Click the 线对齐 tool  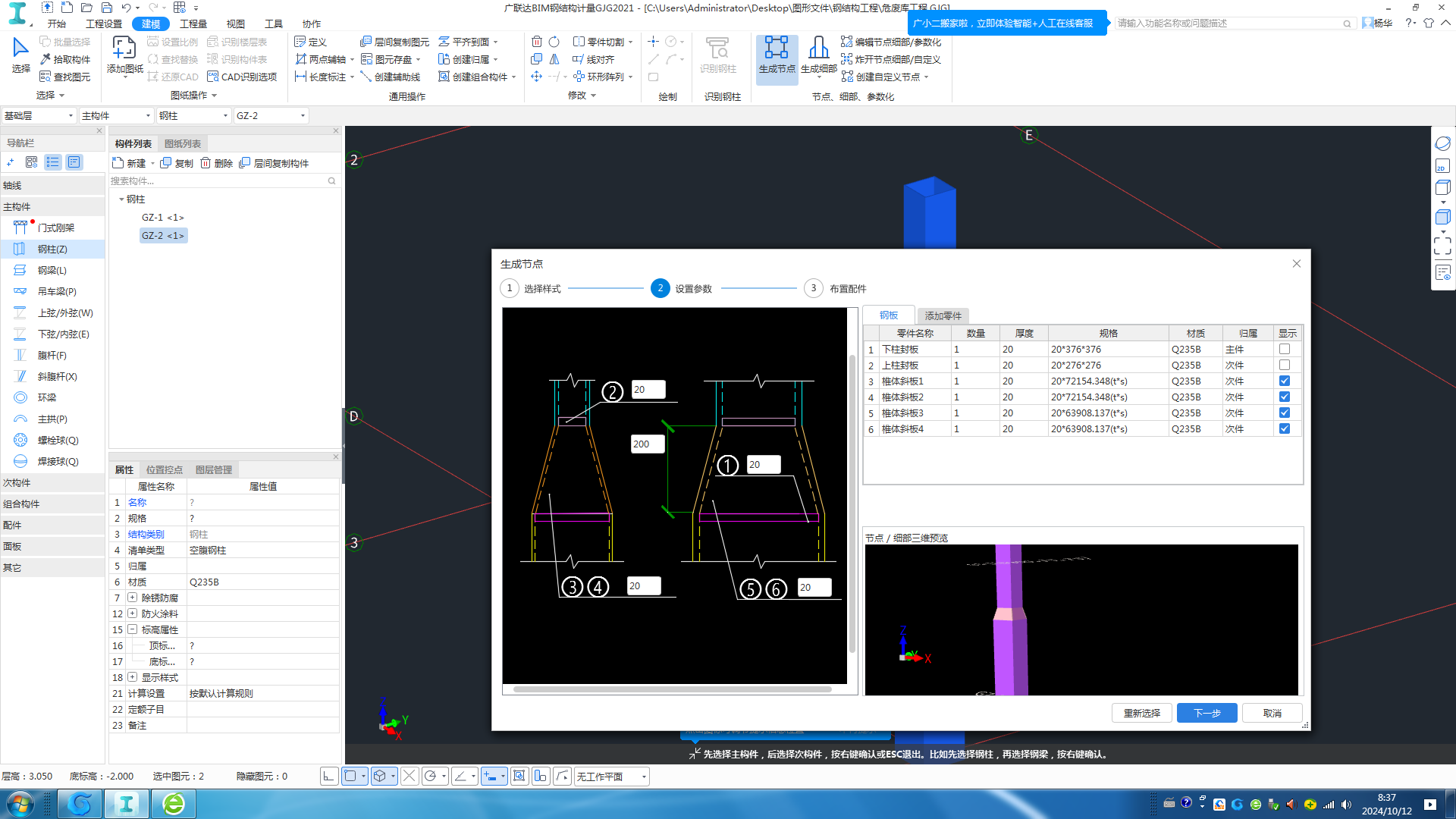pyautogui.click(x=593, y=59)
